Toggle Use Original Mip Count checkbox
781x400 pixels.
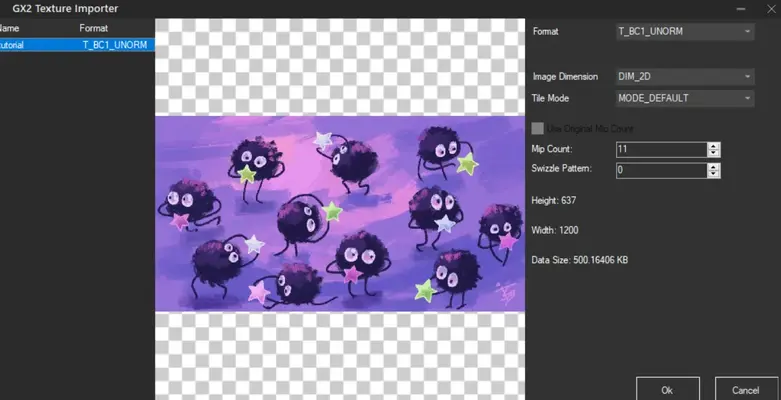click(538, 128)
